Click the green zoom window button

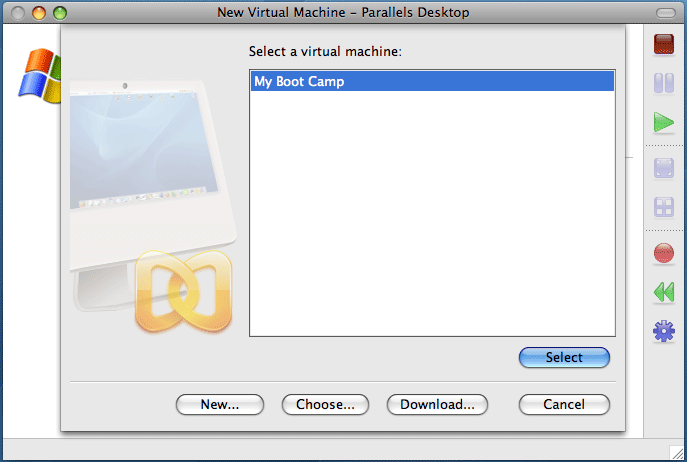pos(60,13)
